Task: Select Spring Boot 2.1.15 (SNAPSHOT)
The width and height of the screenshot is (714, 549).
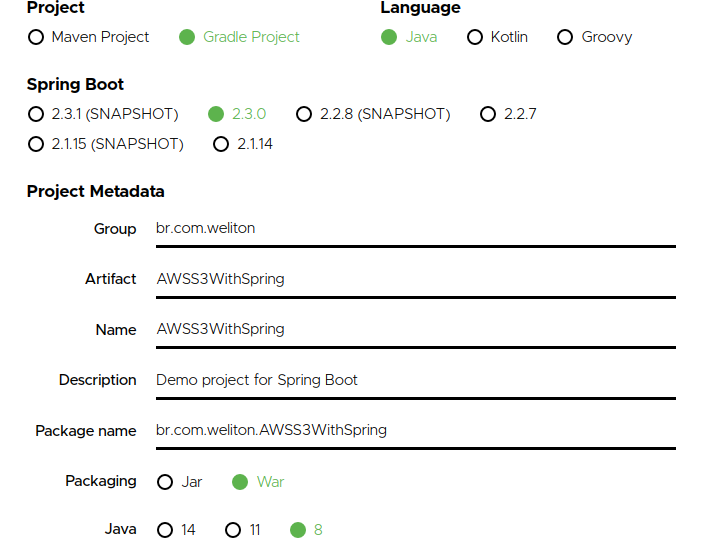Action: click(x=37, y=144)
